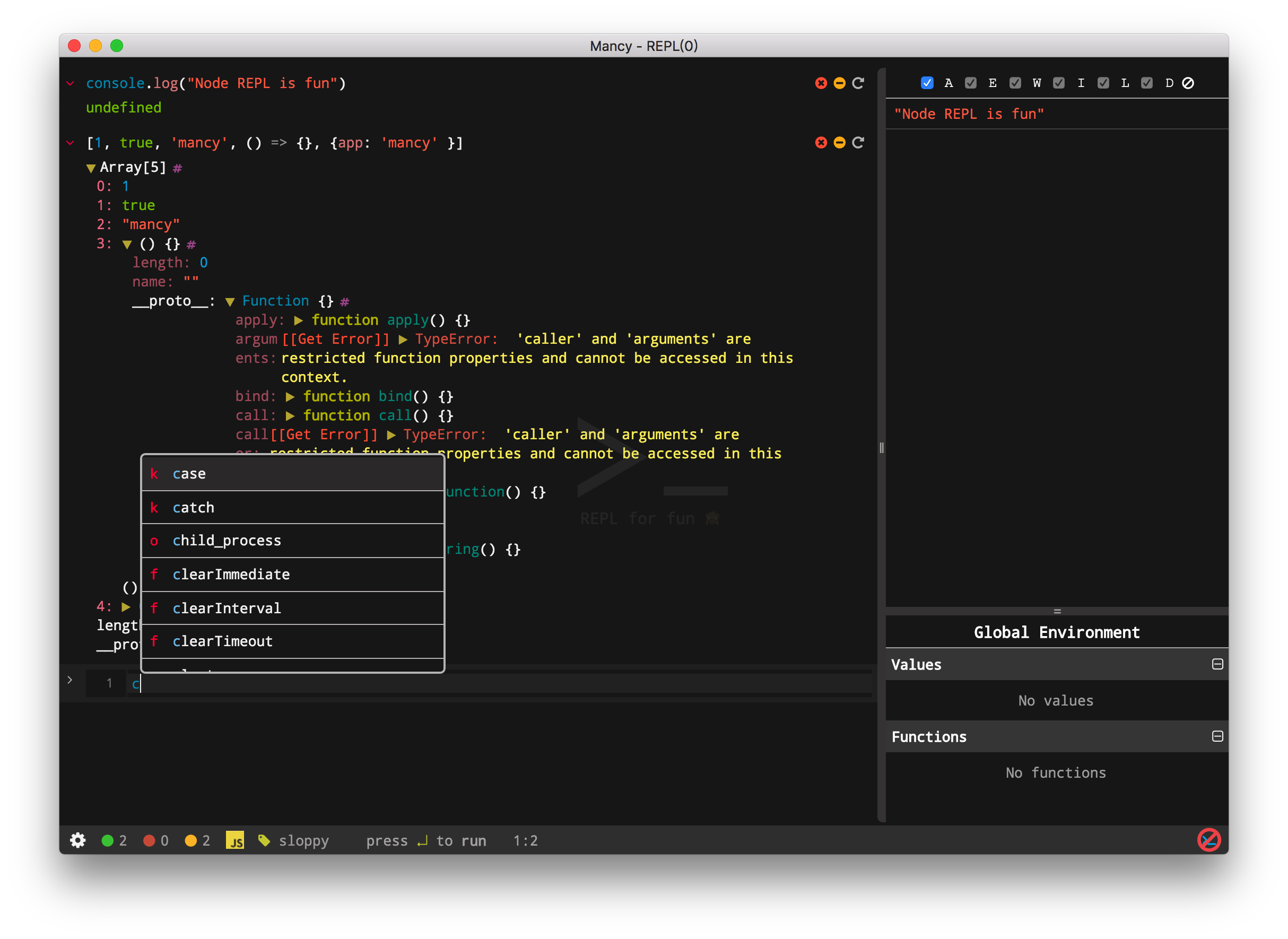Reload the array expression entry
1288x939 pixels.
tap(858, 143)
